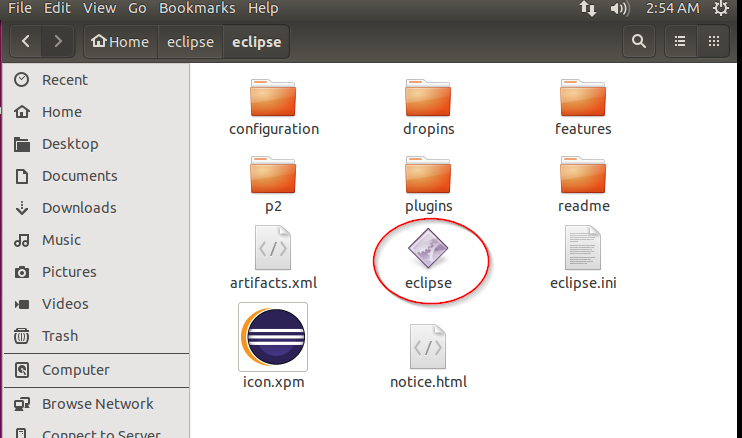Image resolution: width=742 pixels, height=438 pixels.
Task: Open Documents in the sidebar
Action: pos(97,176)
